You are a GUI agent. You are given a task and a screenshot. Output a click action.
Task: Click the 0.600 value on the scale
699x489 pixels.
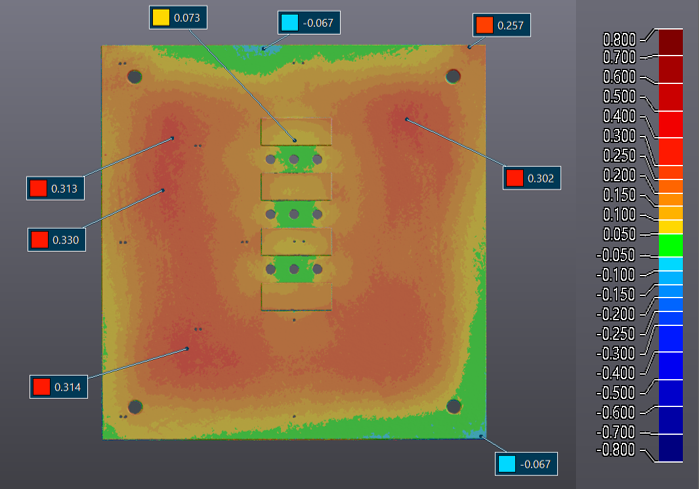tap(619, 77)
